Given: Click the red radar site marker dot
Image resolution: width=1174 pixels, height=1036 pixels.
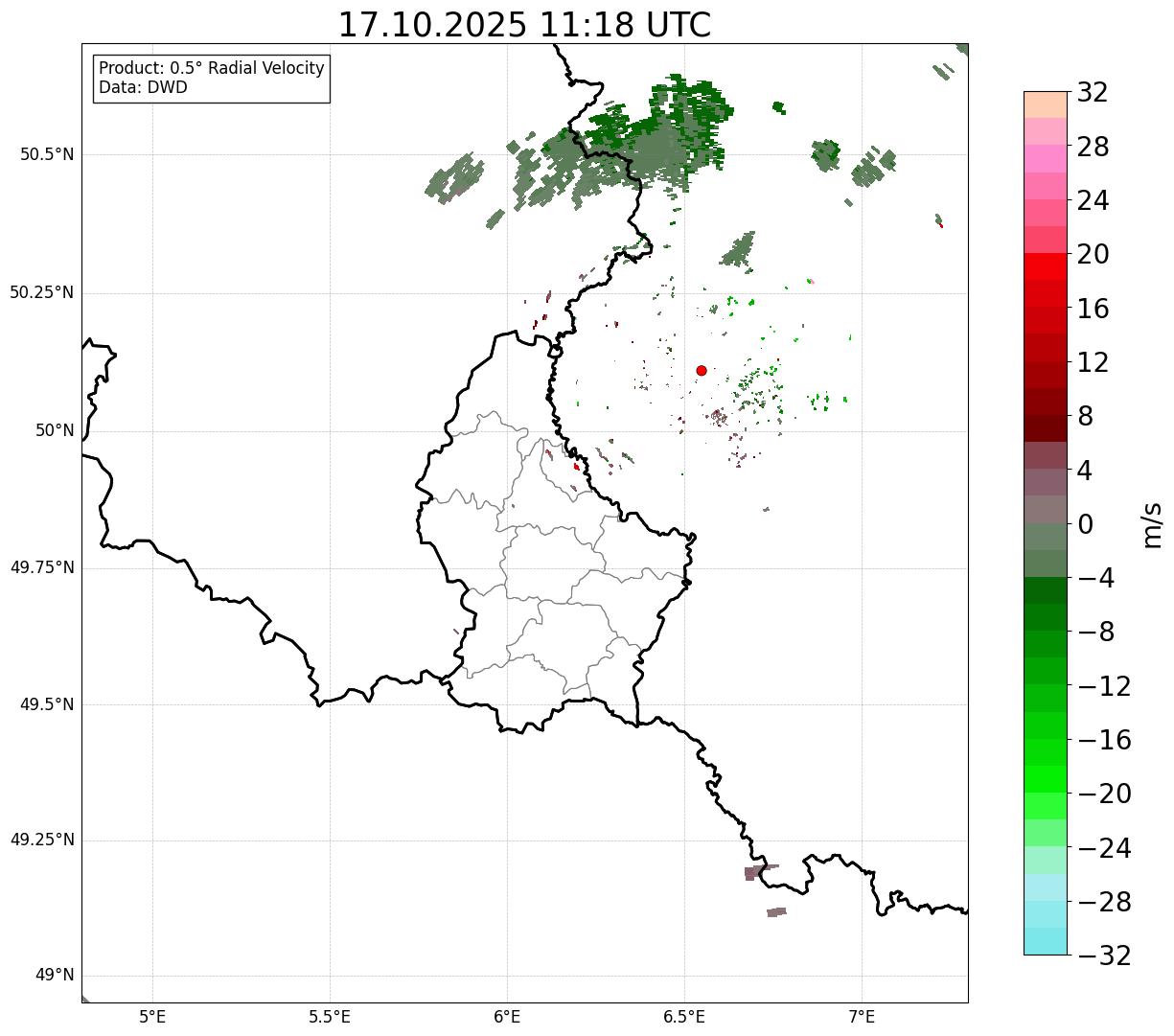Looking at the screenshot, I should coord(702,370).
